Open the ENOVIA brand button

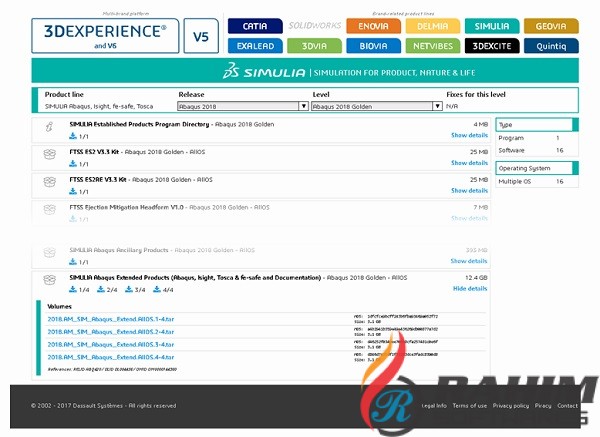coord(373,26)
